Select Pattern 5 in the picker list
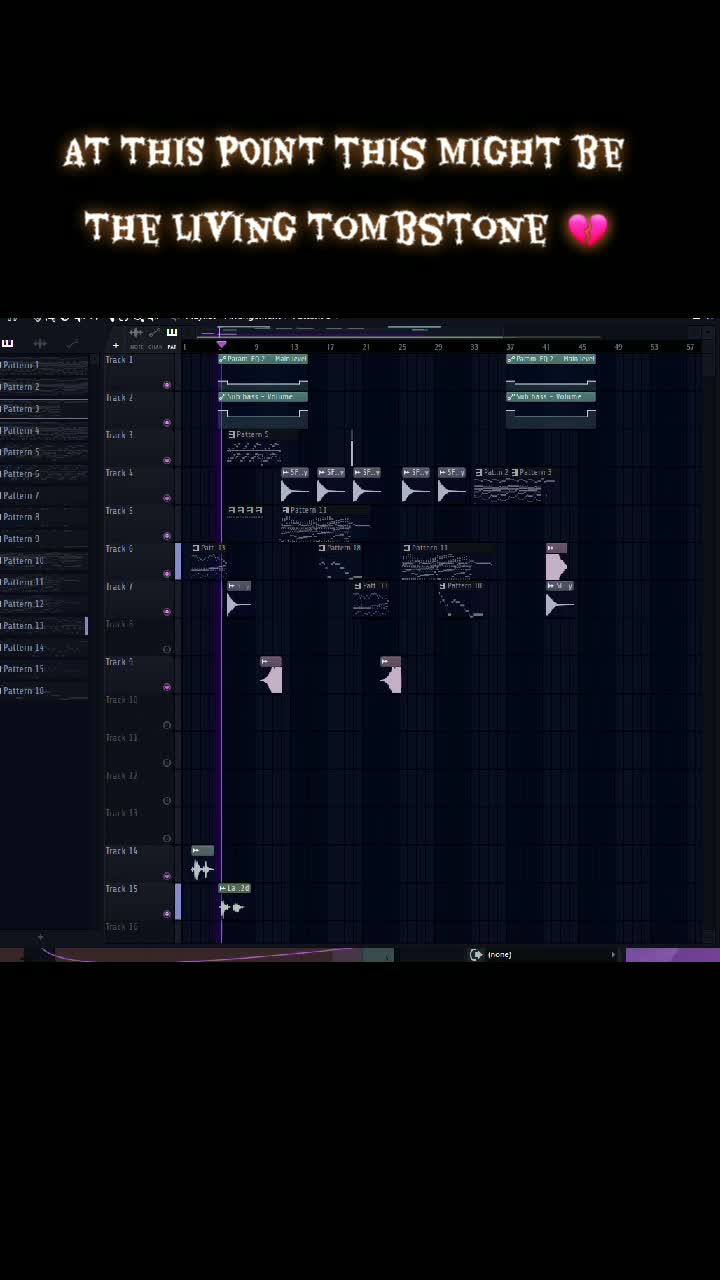The height and width of the screenshot is (1280, 720). pyautogui.click(x=44, y=452)
